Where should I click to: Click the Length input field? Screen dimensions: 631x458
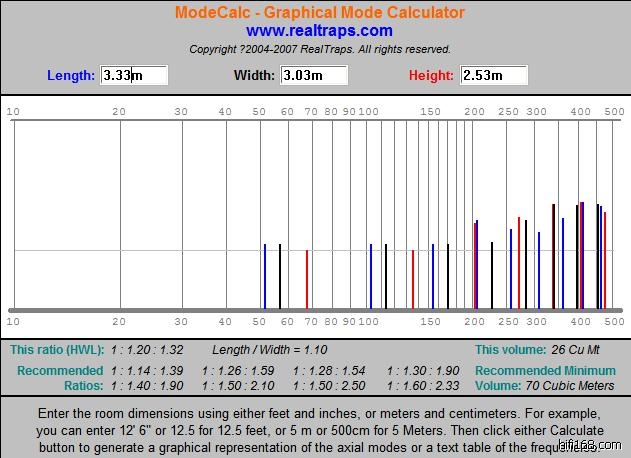click(134, 75)
